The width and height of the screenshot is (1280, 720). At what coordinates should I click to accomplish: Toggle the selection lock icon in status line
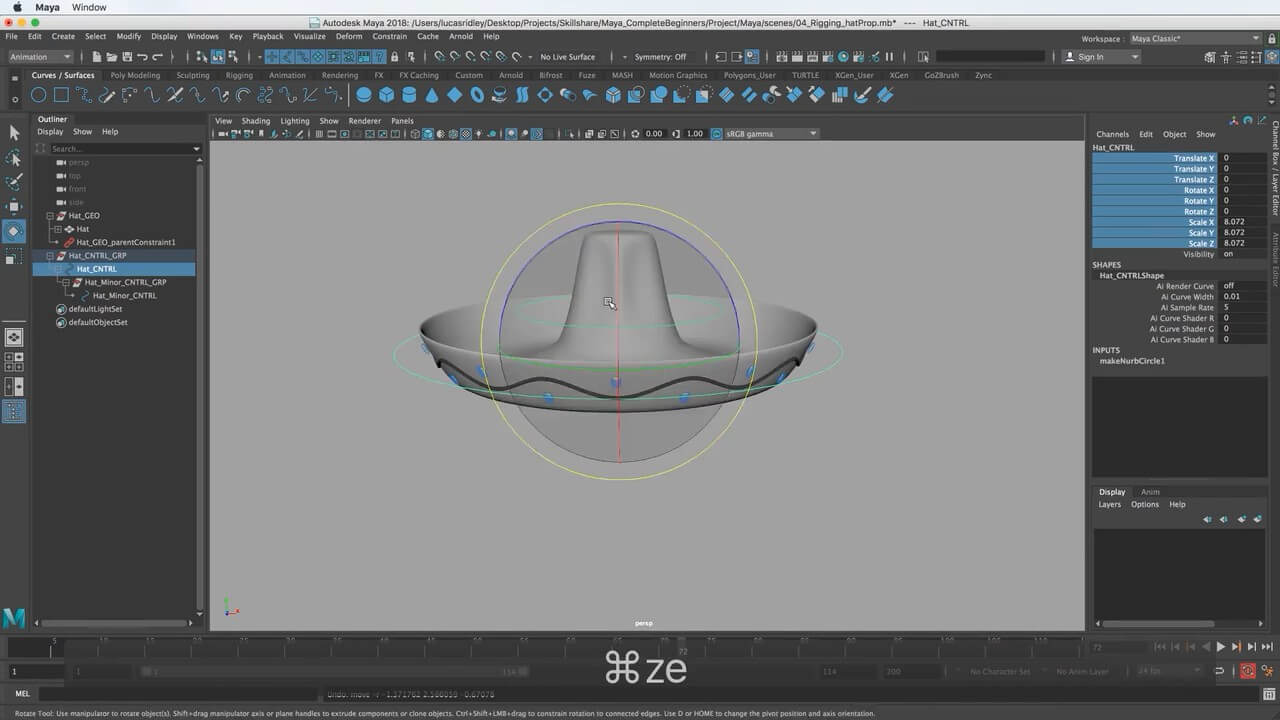tap(395, 57)
